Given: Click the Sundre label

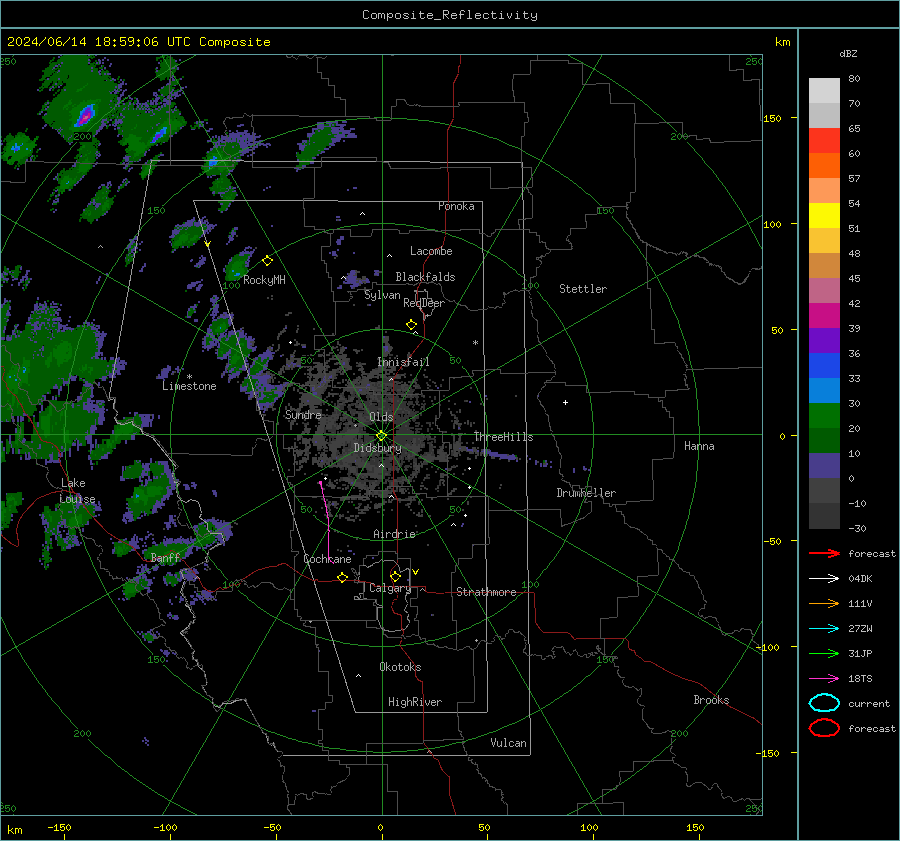Looking at the screenshot, I should point(303,414).
